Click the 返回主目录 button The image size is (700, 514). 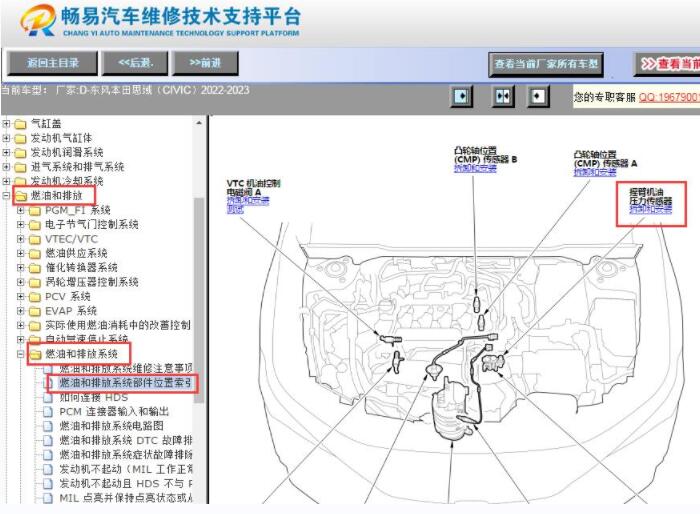[52, 63]
